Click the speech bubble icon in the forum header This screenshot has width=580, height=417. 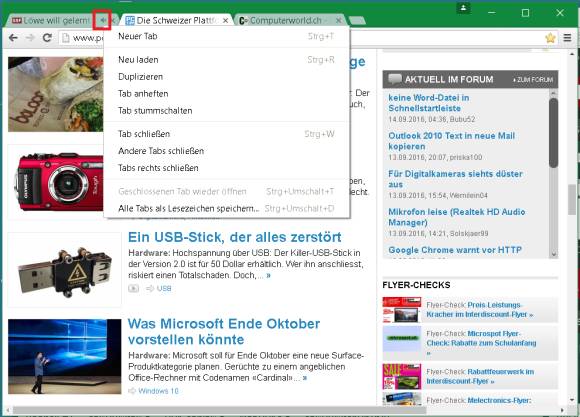click(394, 79)
